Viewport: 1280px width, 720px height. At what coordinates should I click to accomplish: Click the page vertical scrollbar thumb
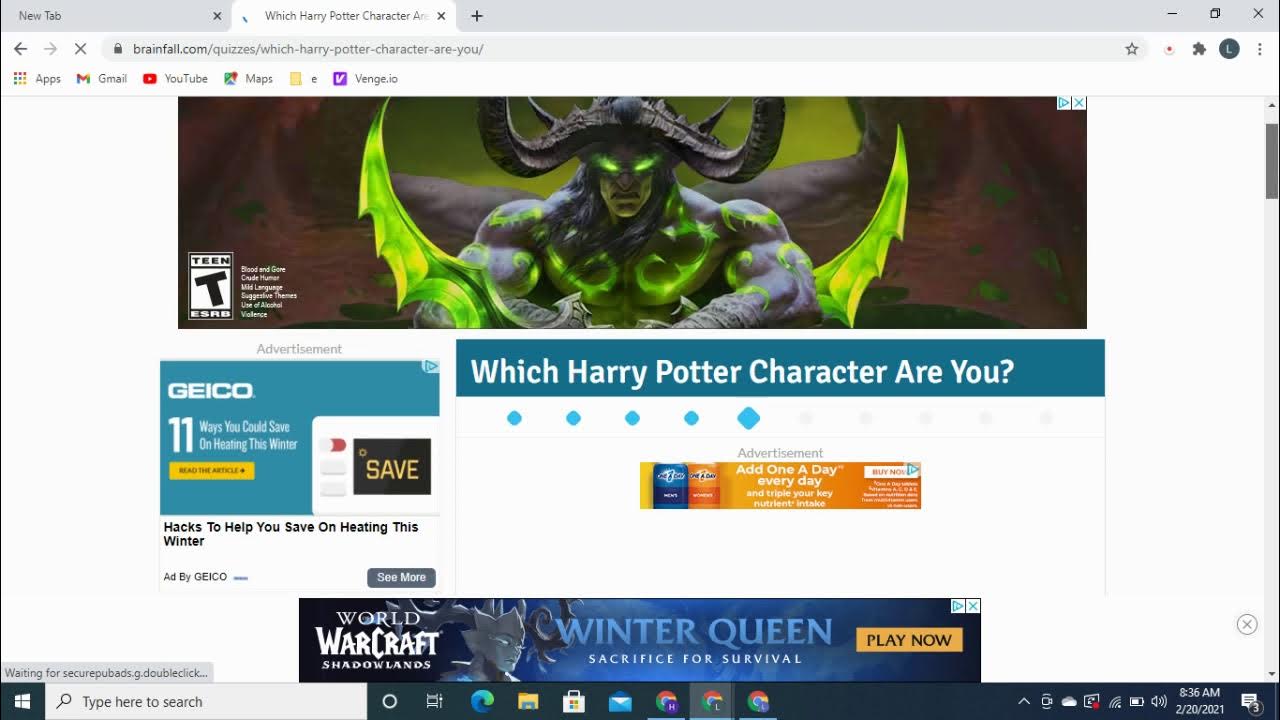point(1272,161)
